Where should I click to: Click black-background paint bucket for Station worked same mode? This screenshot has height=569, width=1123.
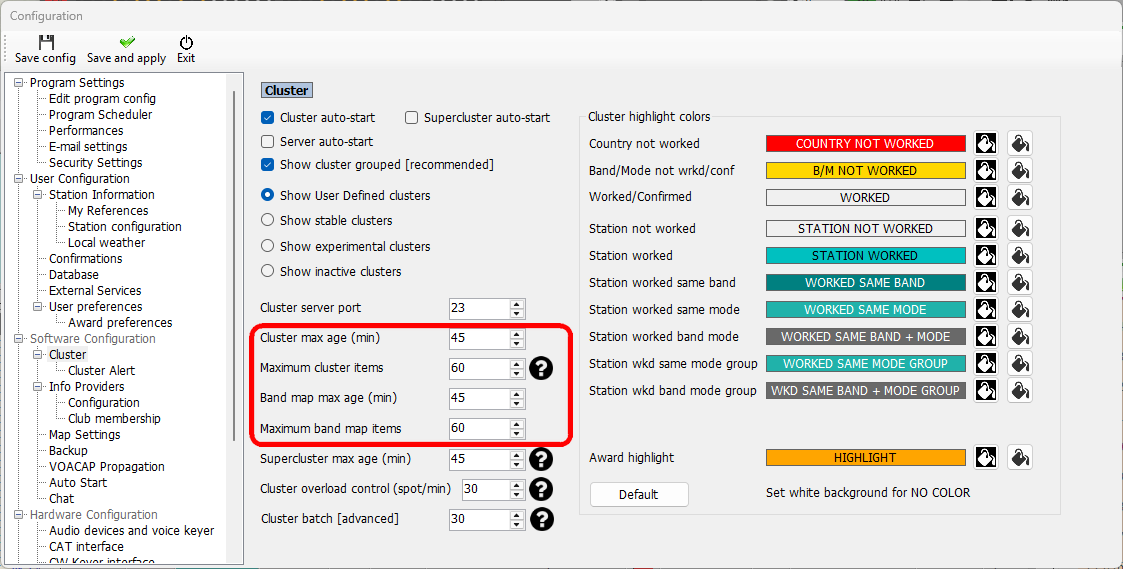point(986,310)
